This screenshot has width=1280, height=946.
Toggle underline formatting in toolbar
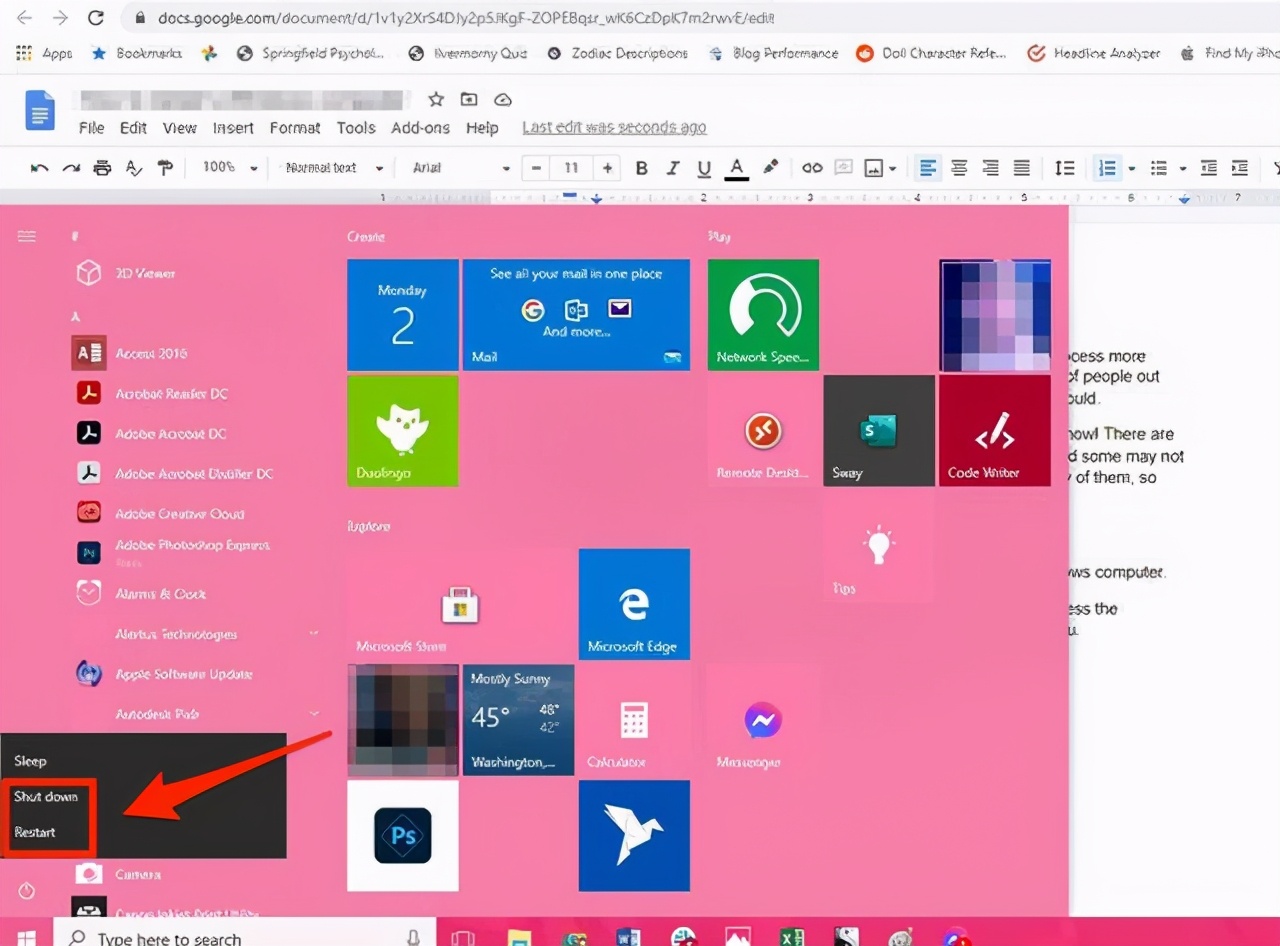pos(704,168)
